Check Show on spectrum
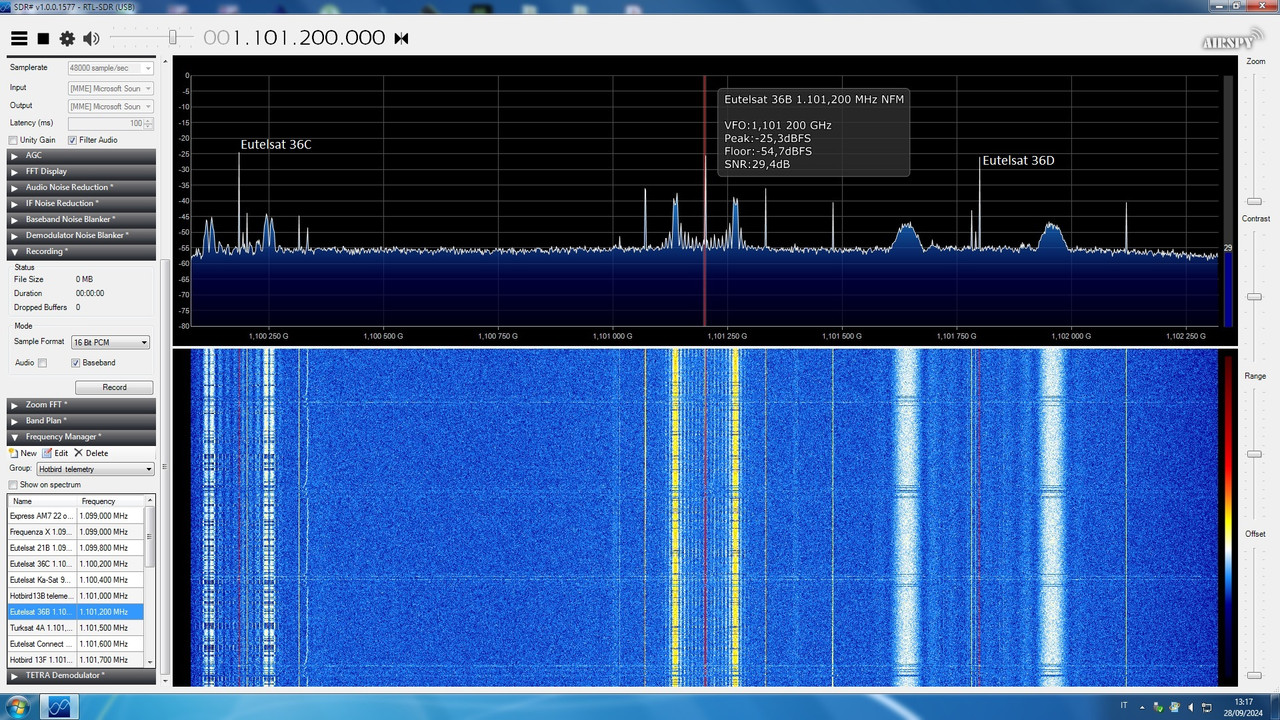 (13, 484)
